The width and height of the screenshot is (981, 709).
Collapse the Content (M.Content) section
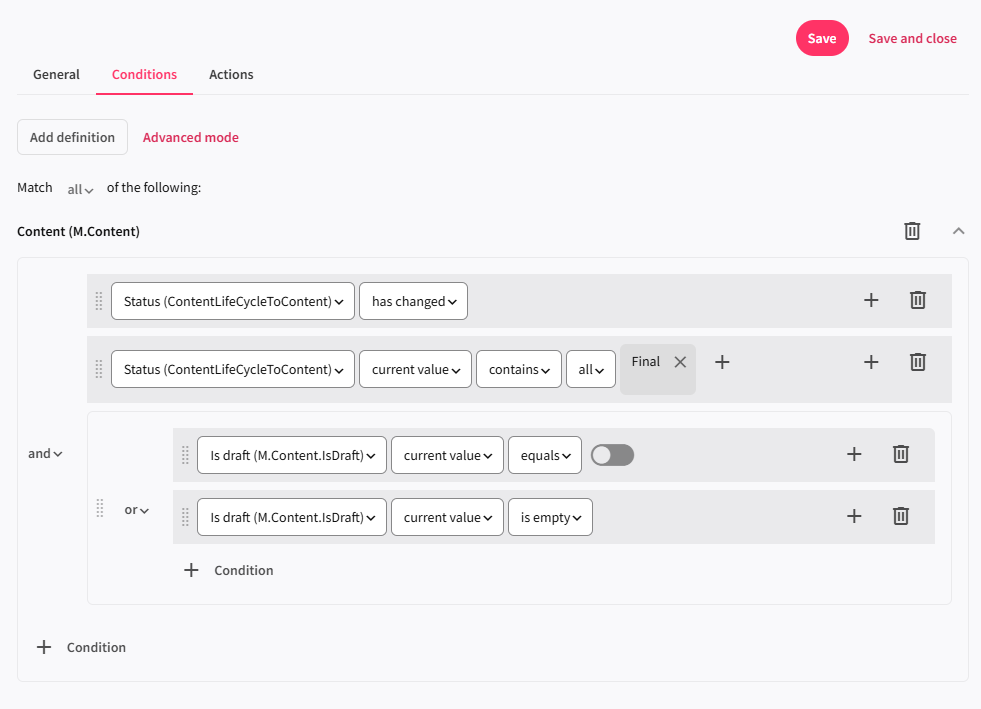958,231
